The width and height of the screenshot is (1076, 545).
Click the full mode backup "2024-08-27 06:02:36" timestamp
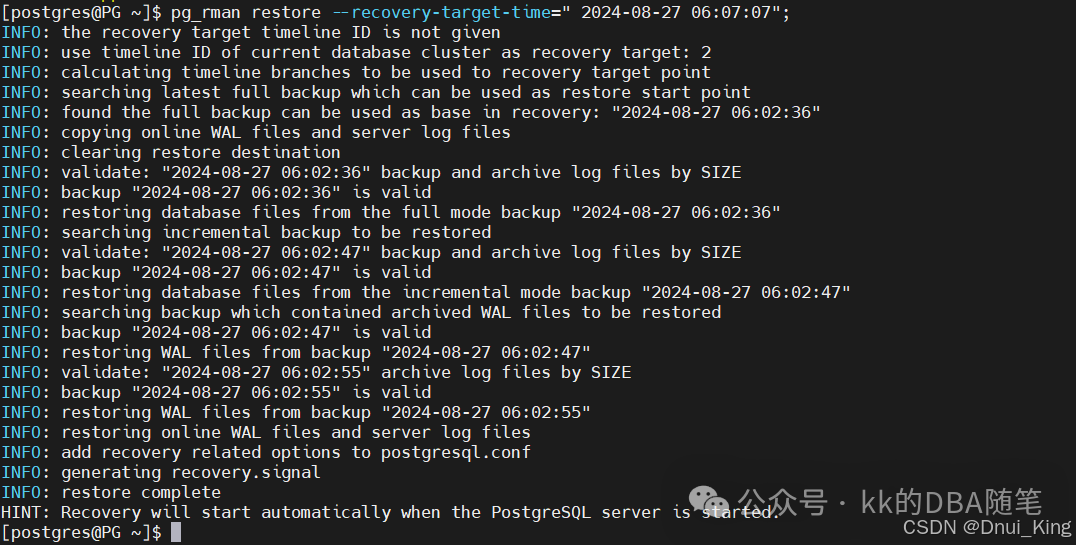point(676,212)
